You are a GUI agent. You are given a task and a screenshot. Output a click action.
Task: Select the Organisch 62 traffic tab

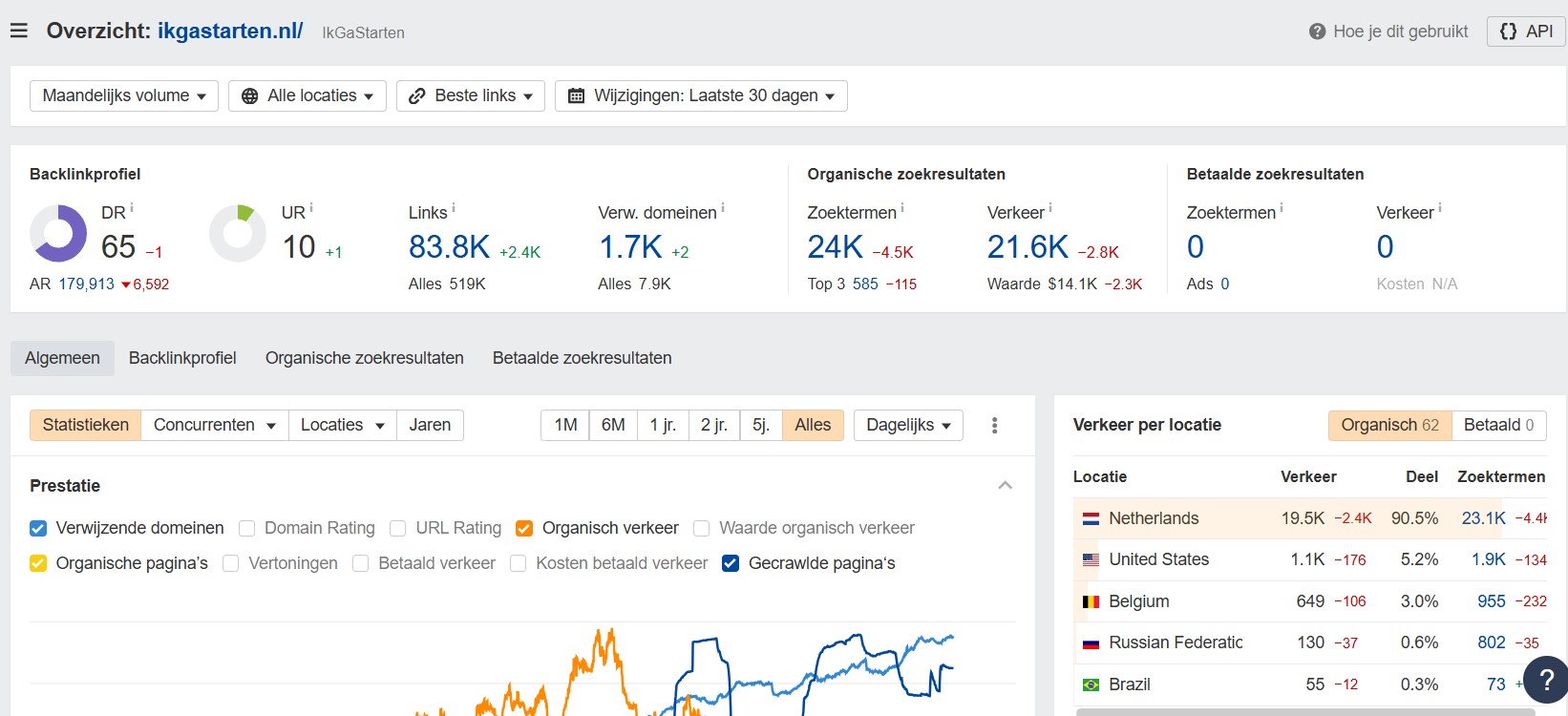click(1389, 425)
